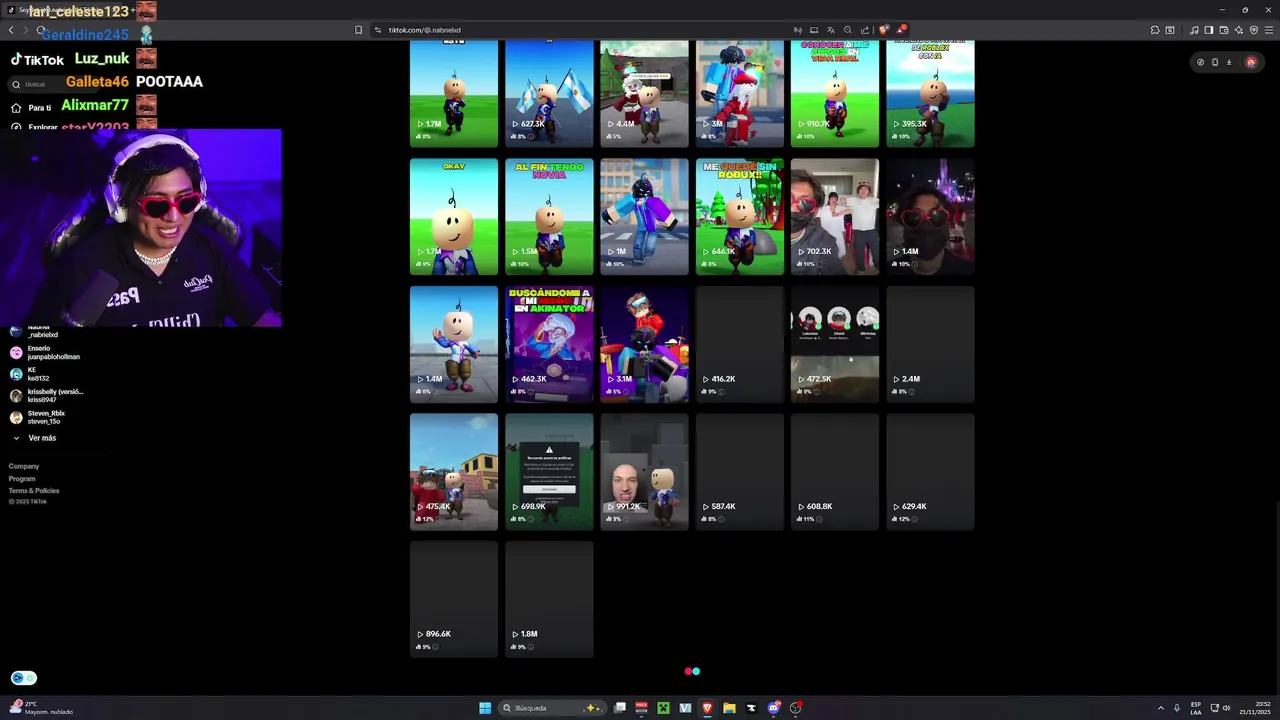This screenshot has height=720, width=1280.
Task: Open the video with 472.5K views
Action: [x=835, y=344]
